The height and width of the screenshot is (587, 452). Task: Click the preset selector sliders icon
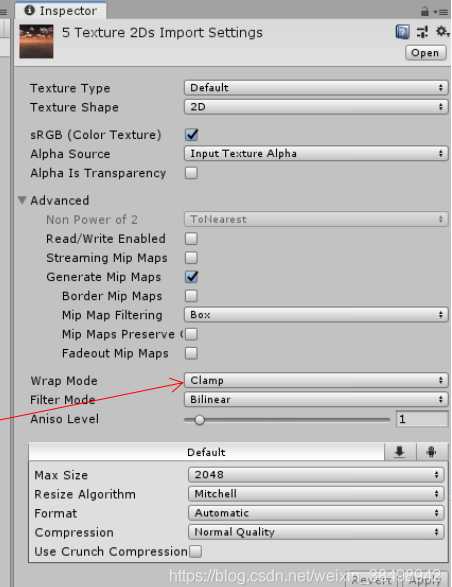point(422,32)
